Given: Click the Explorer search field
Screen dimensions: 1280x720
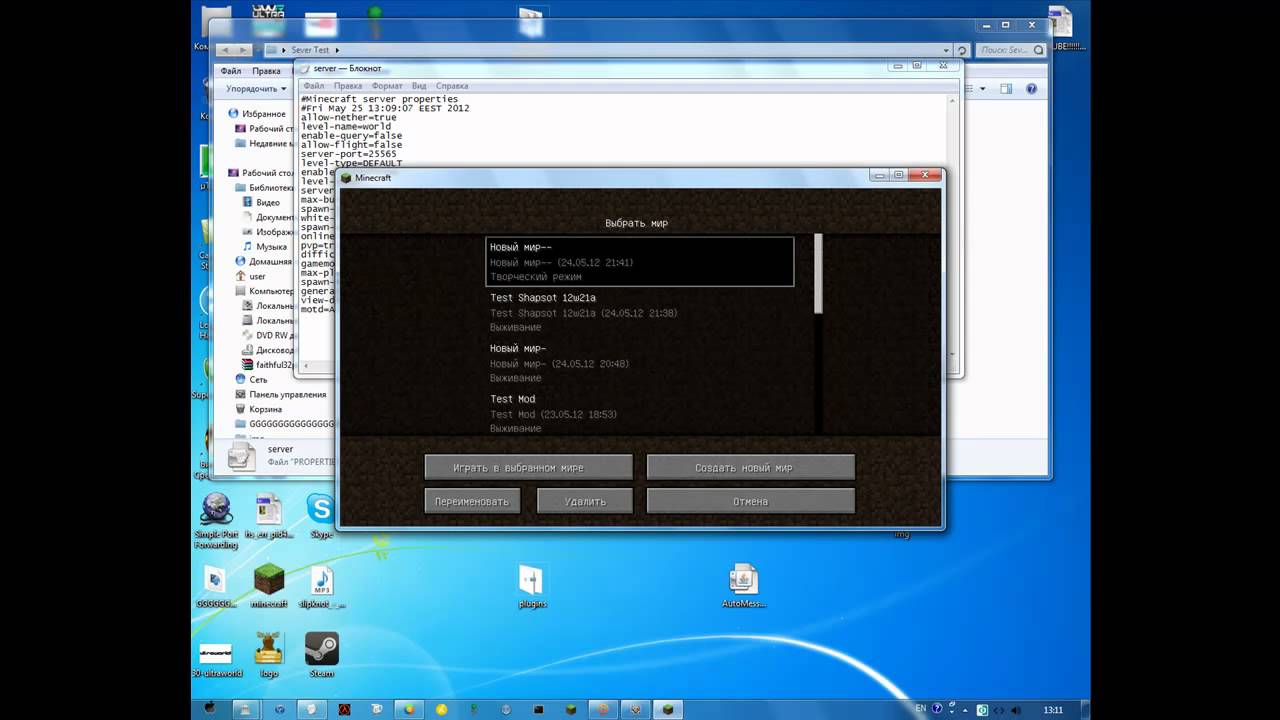Looking at the screenshot, I should pos(1010,50).
